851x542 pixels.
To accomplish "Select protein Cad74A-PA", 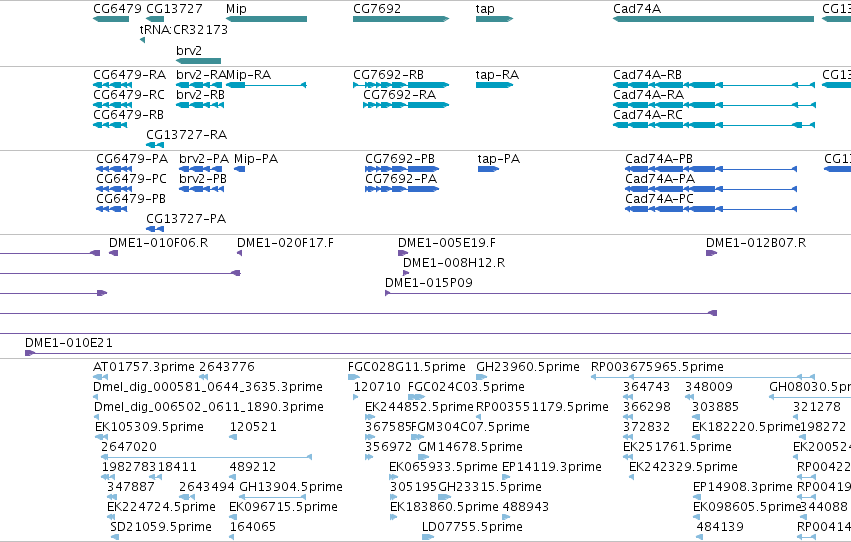I will pyautogui.click(x=711, y=189).
